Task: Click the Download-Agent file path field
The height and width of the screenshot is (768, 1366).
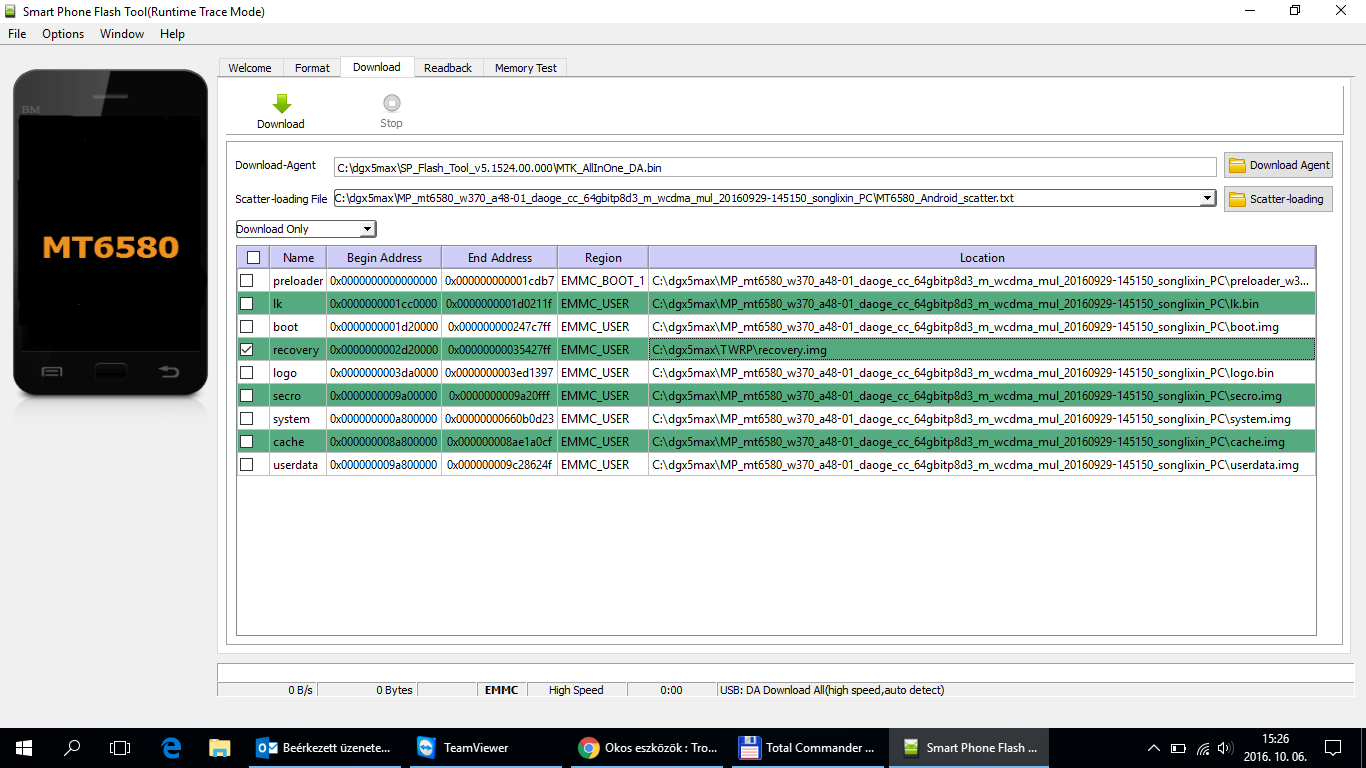Action: 774,167
